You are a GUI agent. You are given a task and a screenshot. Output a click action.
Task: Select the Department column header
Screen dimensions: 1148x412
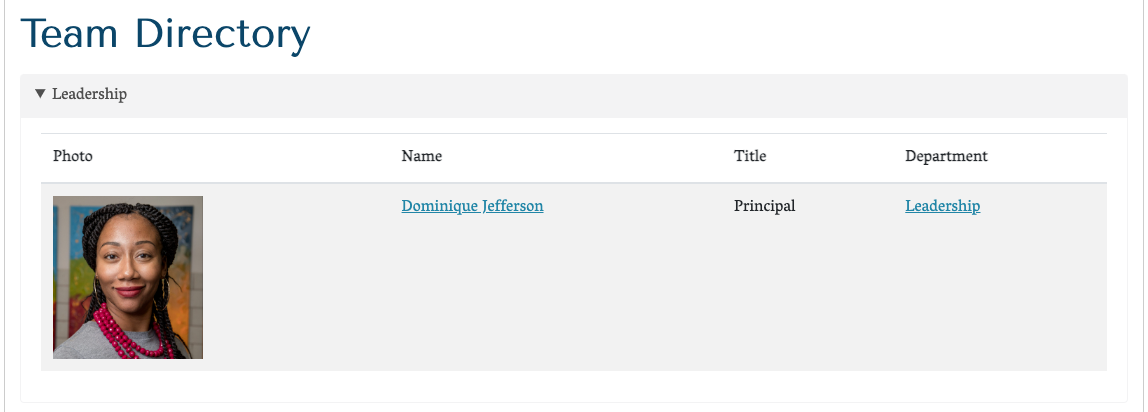point(946,156)
